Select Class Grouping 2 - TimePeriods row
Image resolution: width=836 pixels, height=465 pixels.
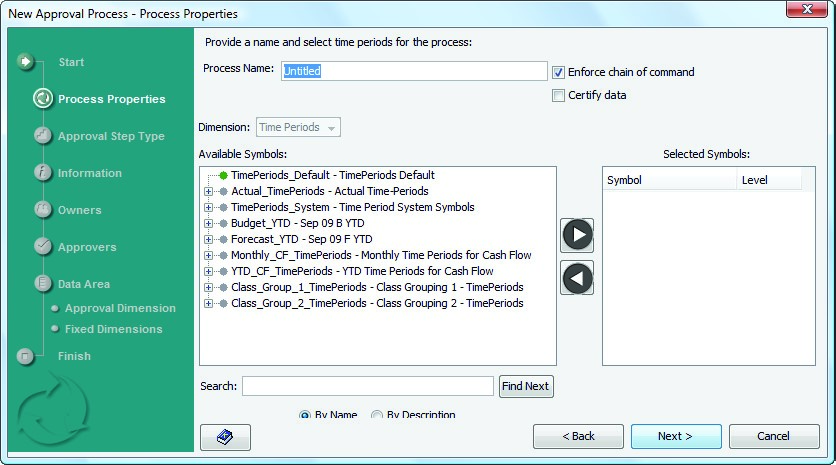[377, 303]
